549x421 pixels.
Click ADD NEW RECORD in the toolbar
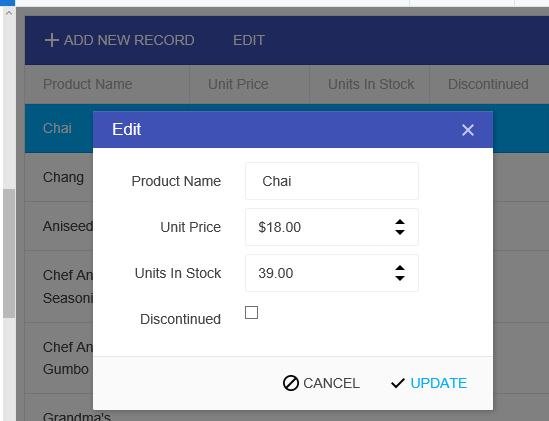pyautogui.click(x=119, y=40)
